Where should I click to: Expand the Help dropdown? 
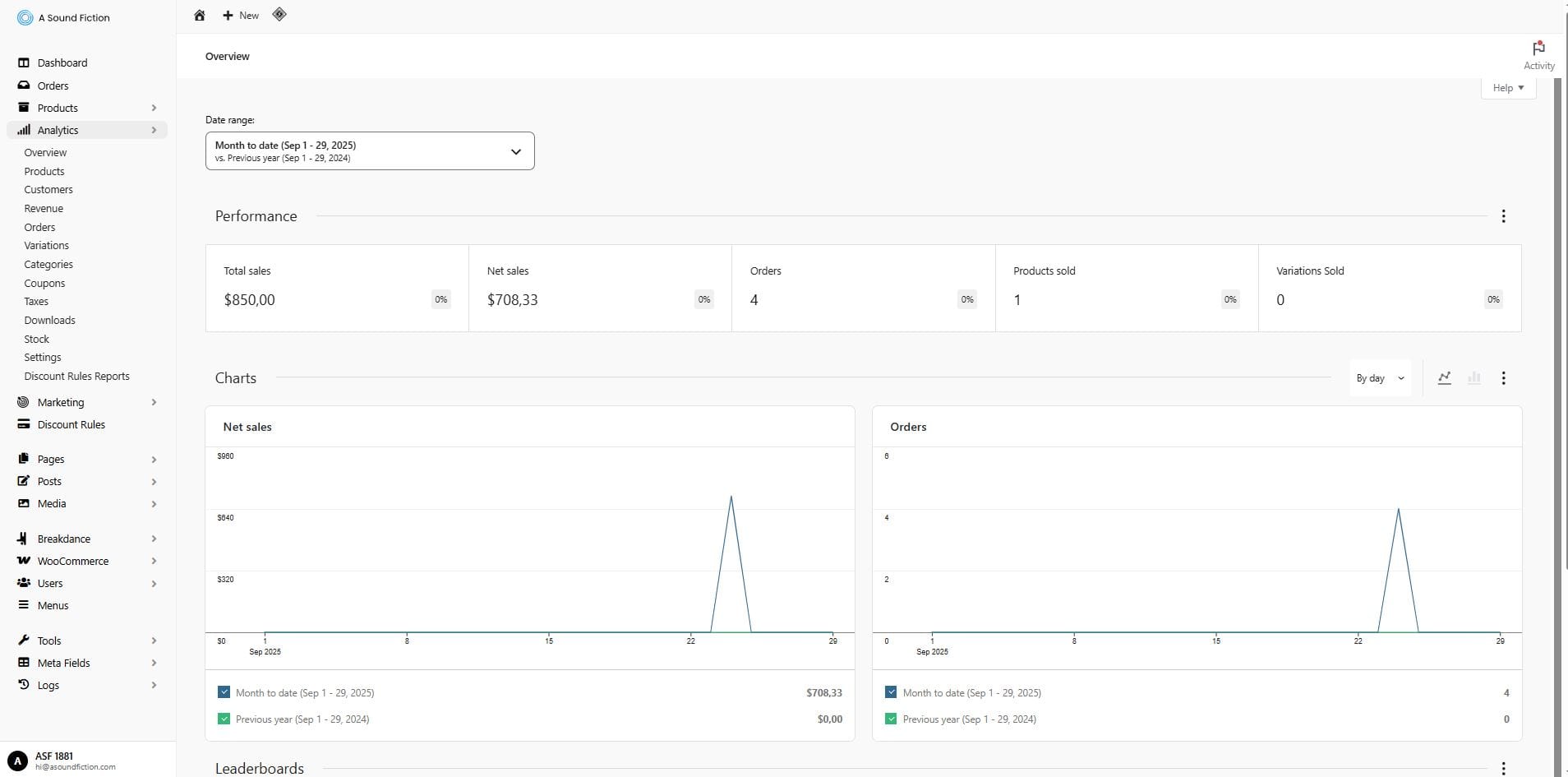click(1507, 88)
